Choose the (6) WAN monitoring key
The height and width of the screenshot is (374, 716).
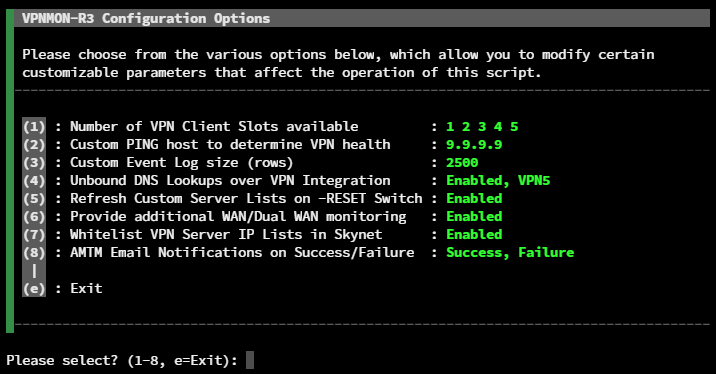click(x=34, y=216)
